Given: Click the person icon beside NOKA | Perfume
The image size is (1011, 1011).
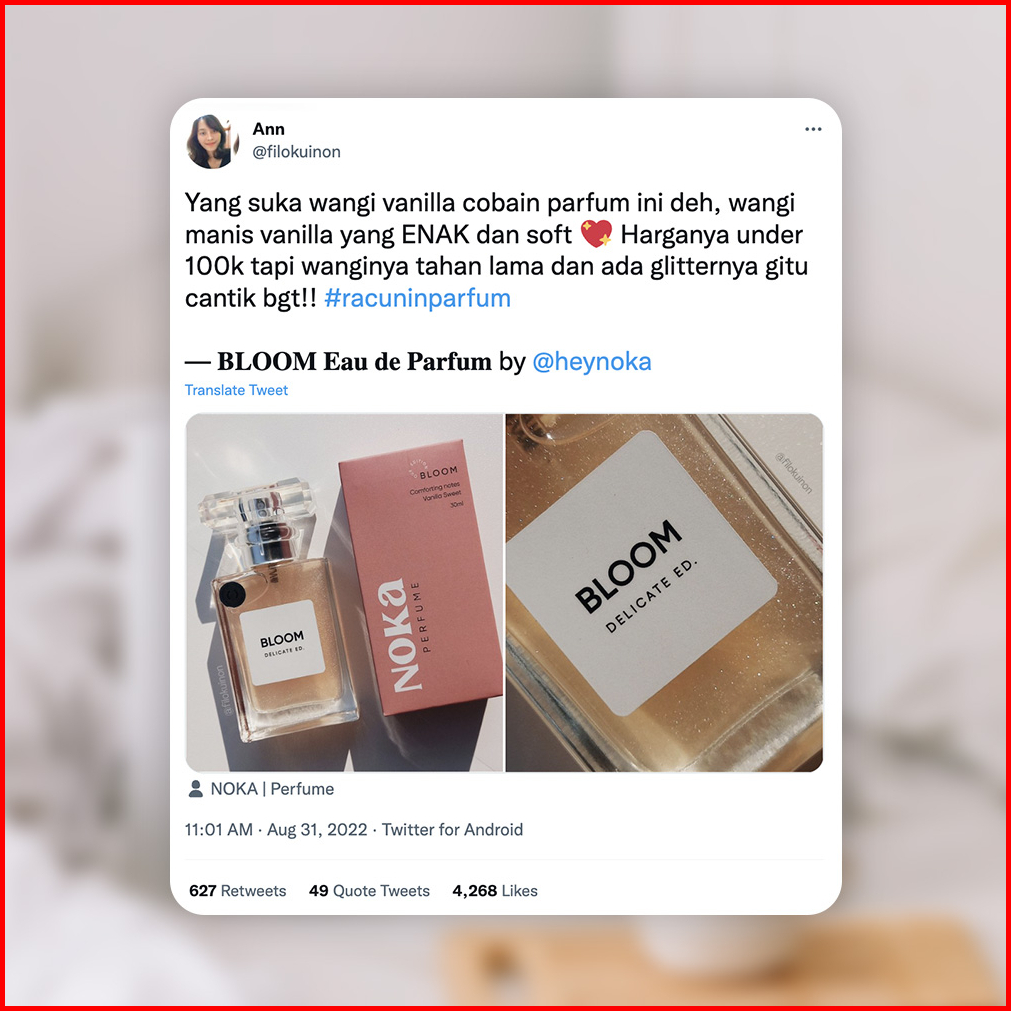Looking at the screenshot, I should pos(195,789).
